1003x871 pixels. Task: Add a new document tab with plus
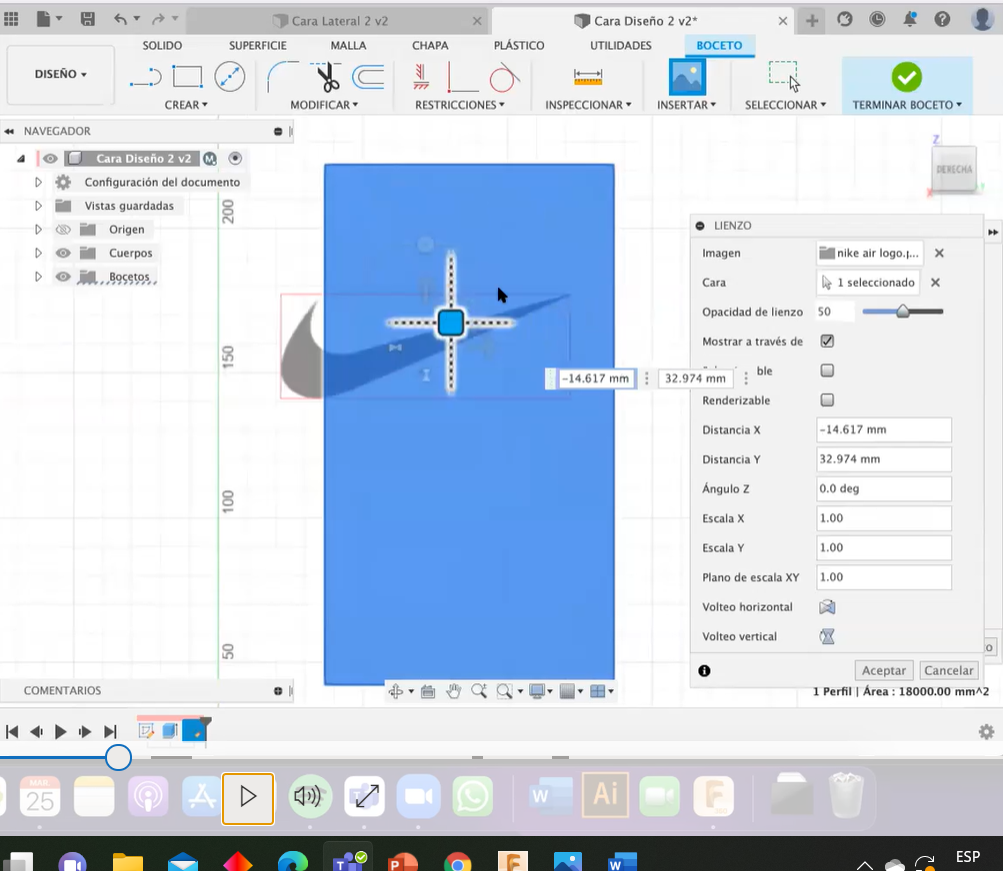(x=812, y=20)
